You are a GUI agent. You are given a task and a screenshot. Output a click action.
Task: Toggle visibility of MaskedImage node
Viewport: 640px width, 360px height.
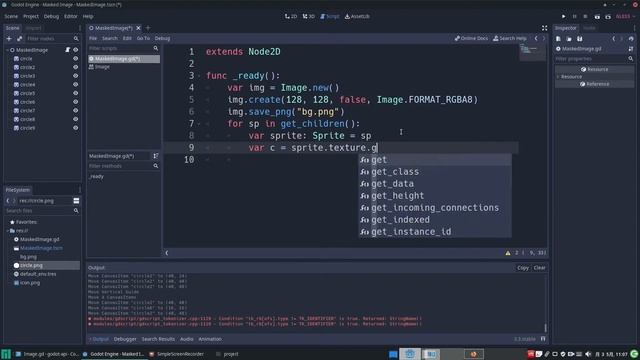pyautogui.click(x=76, y=50)
